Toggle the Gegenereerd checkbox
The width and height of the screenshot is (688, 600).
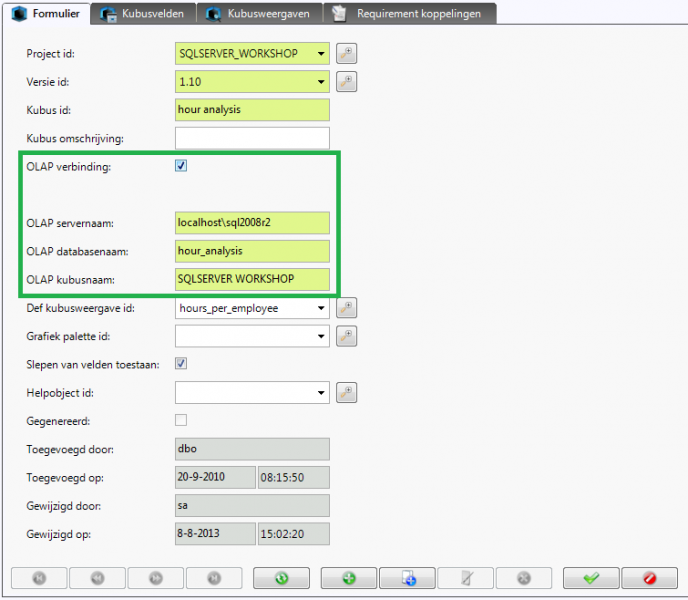pyautogui.click(x=181, y=420)
